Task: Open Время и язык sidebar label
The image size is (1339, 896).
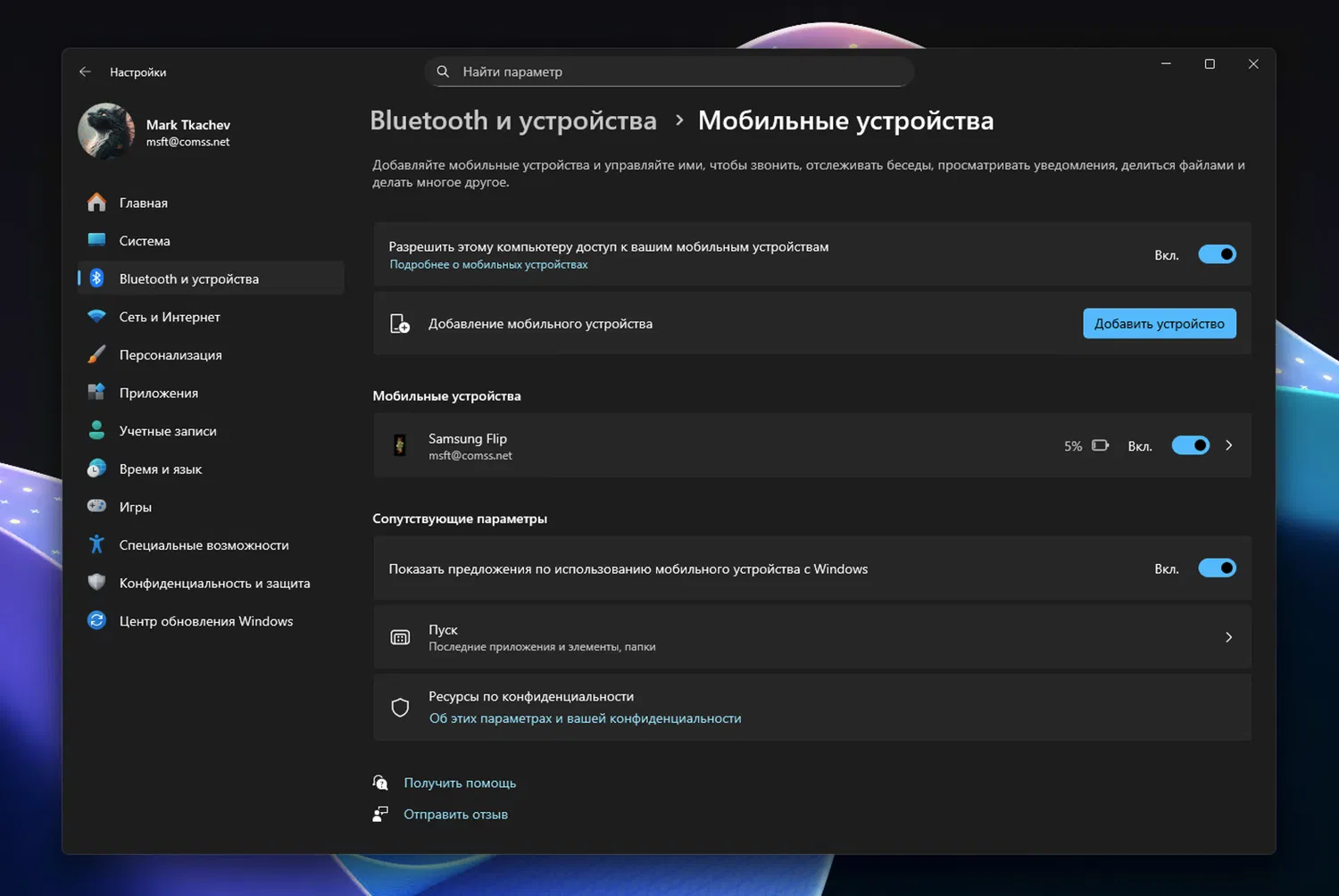Action: [161, 469]
